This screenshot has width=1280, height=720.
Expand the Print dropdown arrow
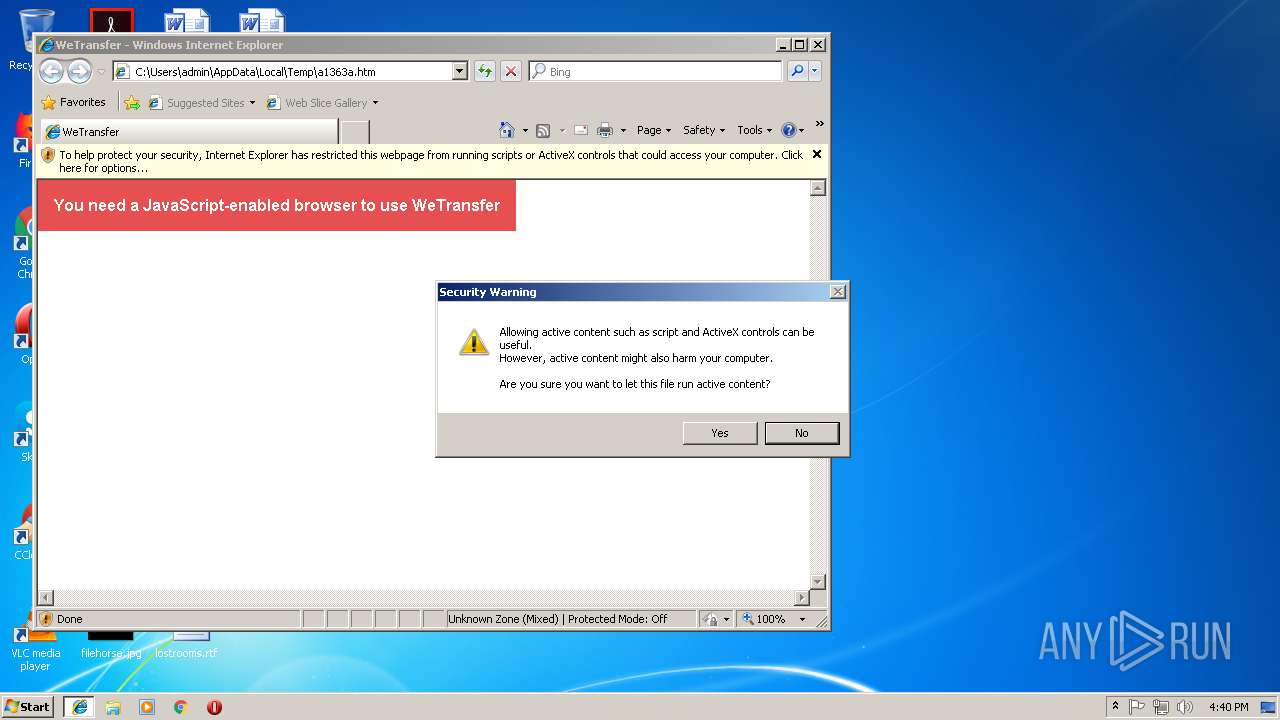coord(623,130)
